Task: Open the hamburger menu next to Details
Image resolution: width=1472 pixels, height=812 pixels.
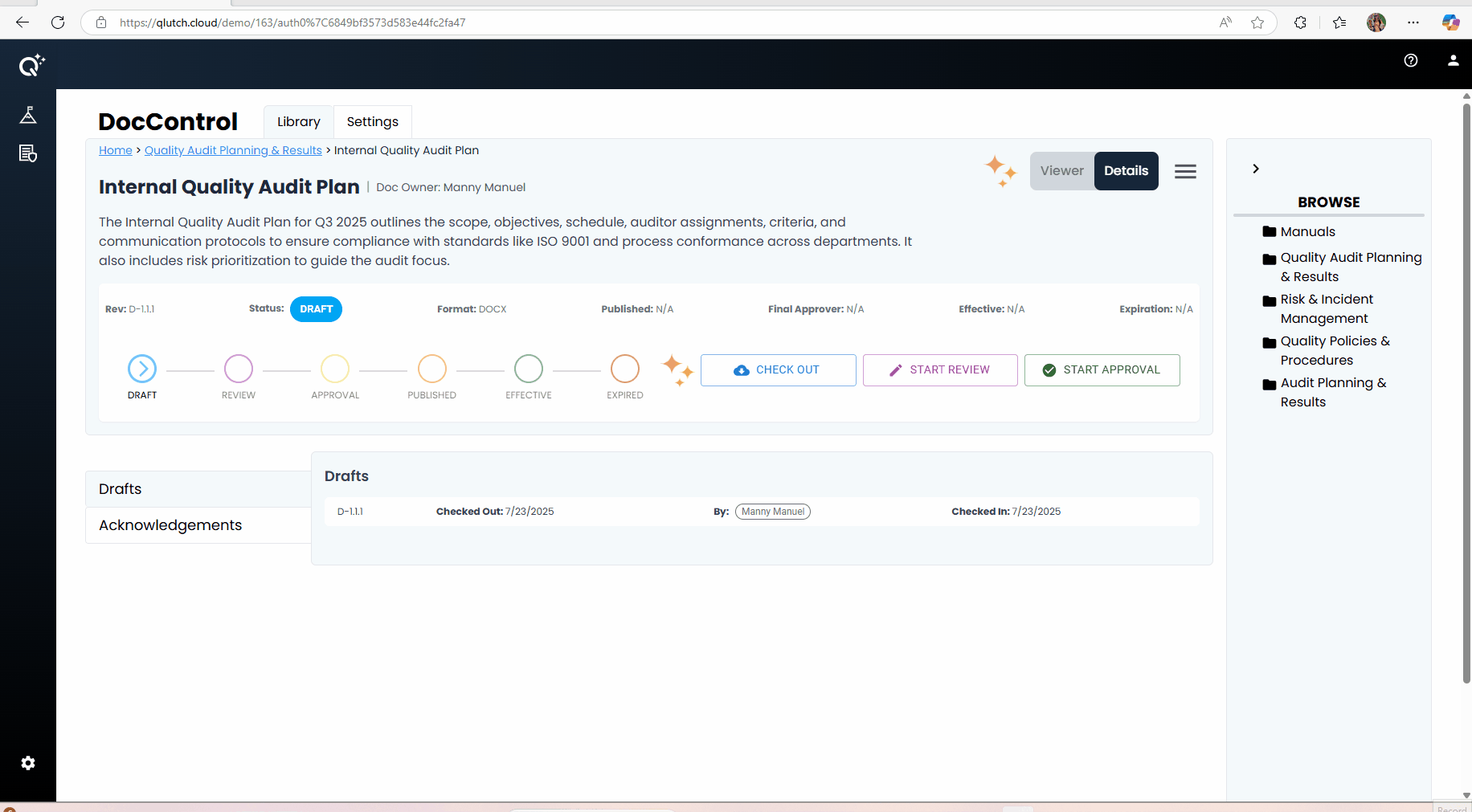Action: pyautogui.click(x=1185, y=171)
